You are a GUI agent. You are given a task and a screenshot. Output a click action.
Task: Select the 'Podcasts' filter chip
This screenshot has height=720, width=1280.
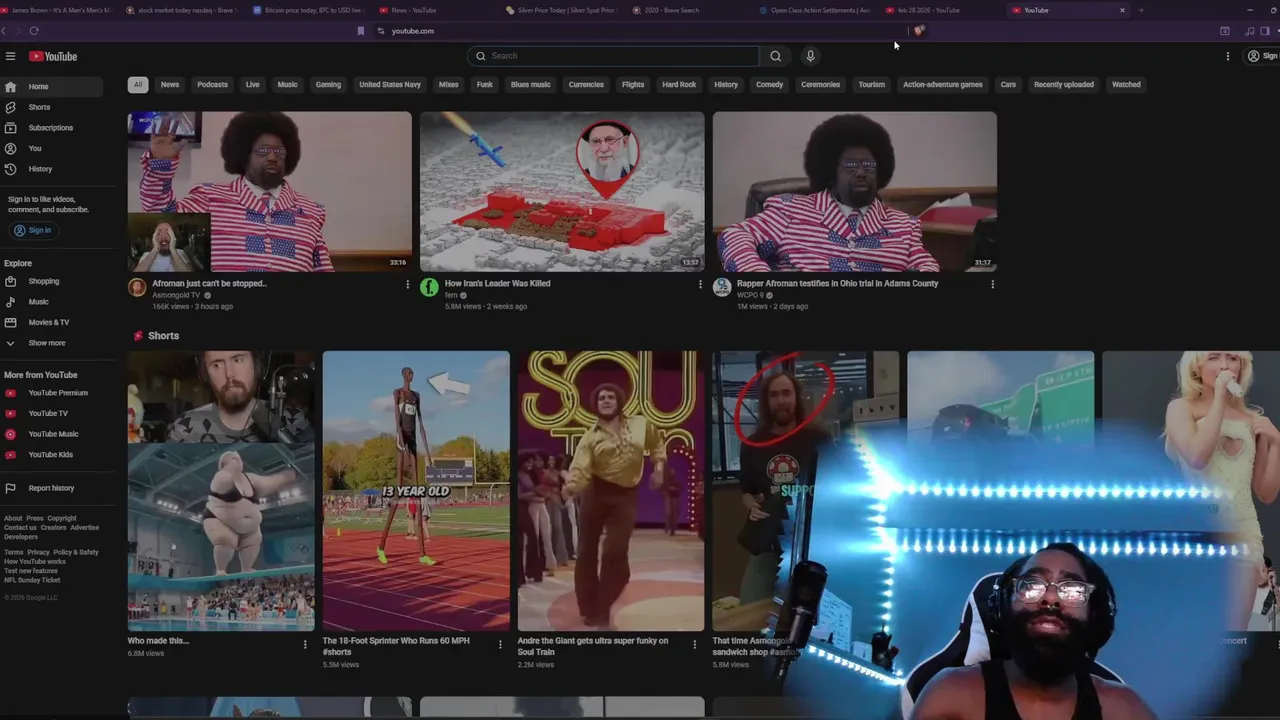click(212, 85)
